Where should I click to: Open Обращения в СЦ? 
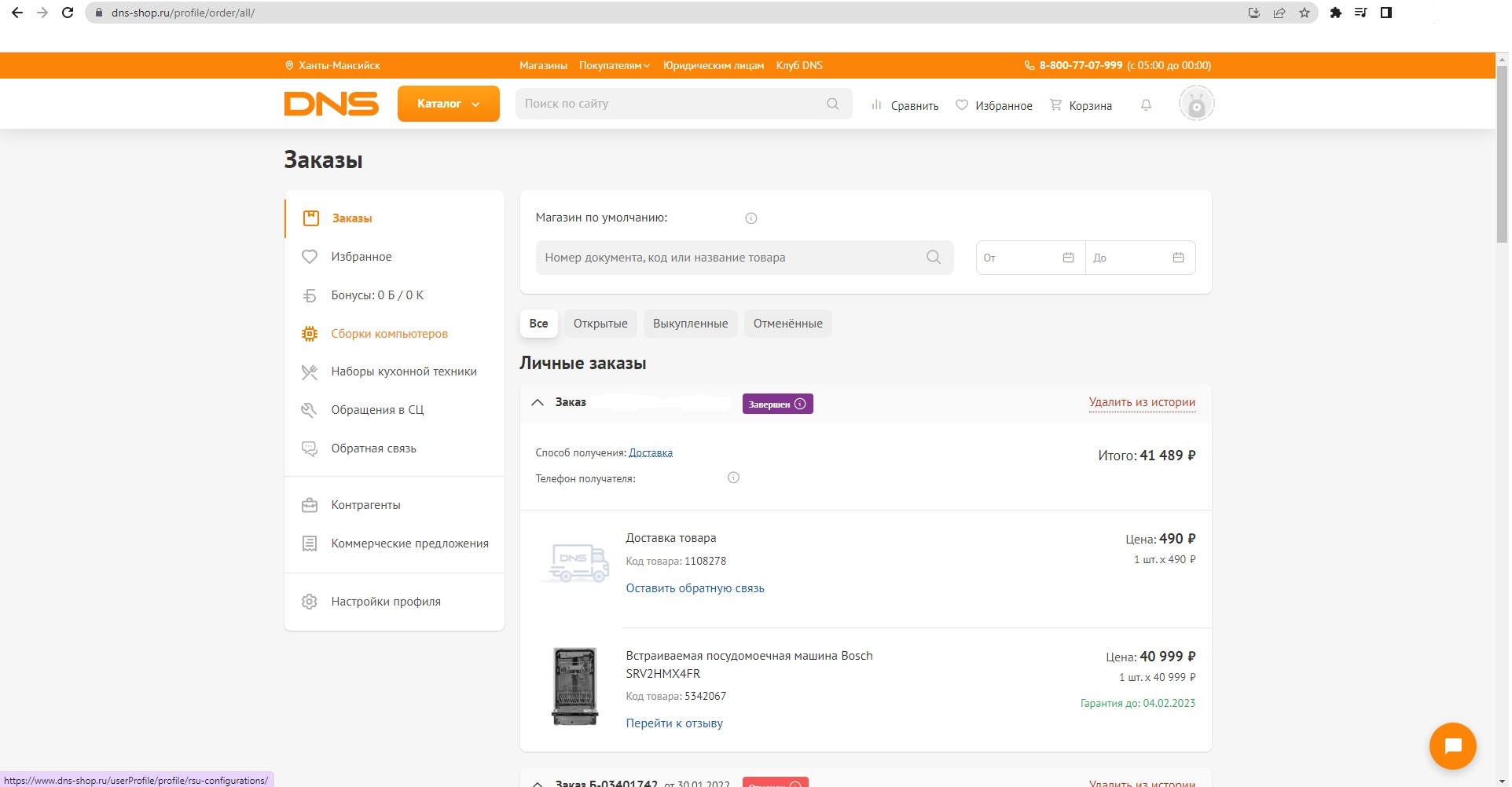coord(395,410)
